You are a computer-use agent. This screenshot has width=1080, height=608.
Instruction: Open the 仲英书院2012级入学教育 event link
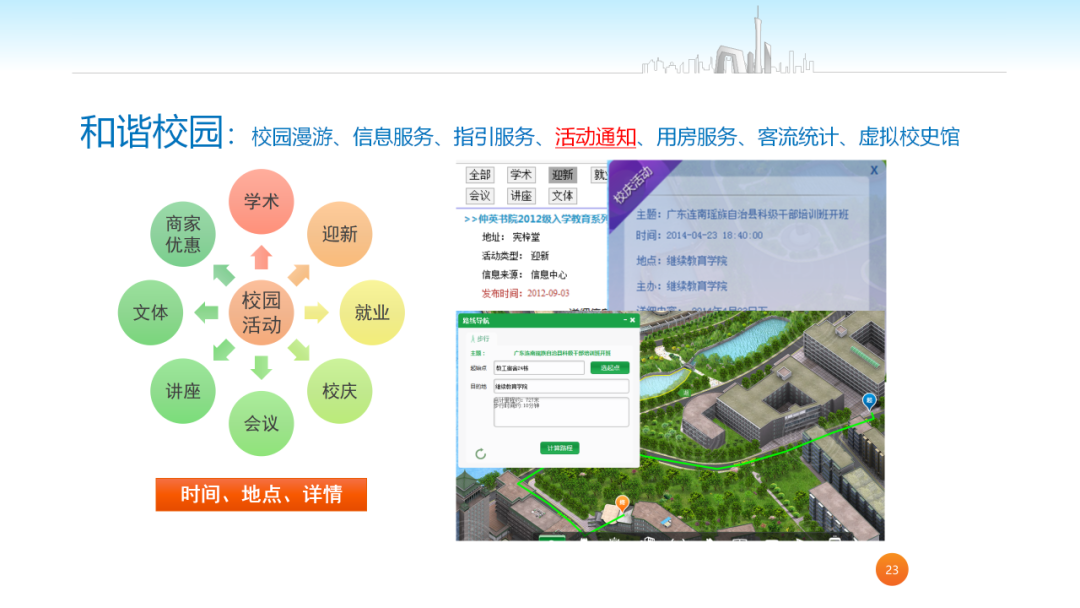pos(536,219)
